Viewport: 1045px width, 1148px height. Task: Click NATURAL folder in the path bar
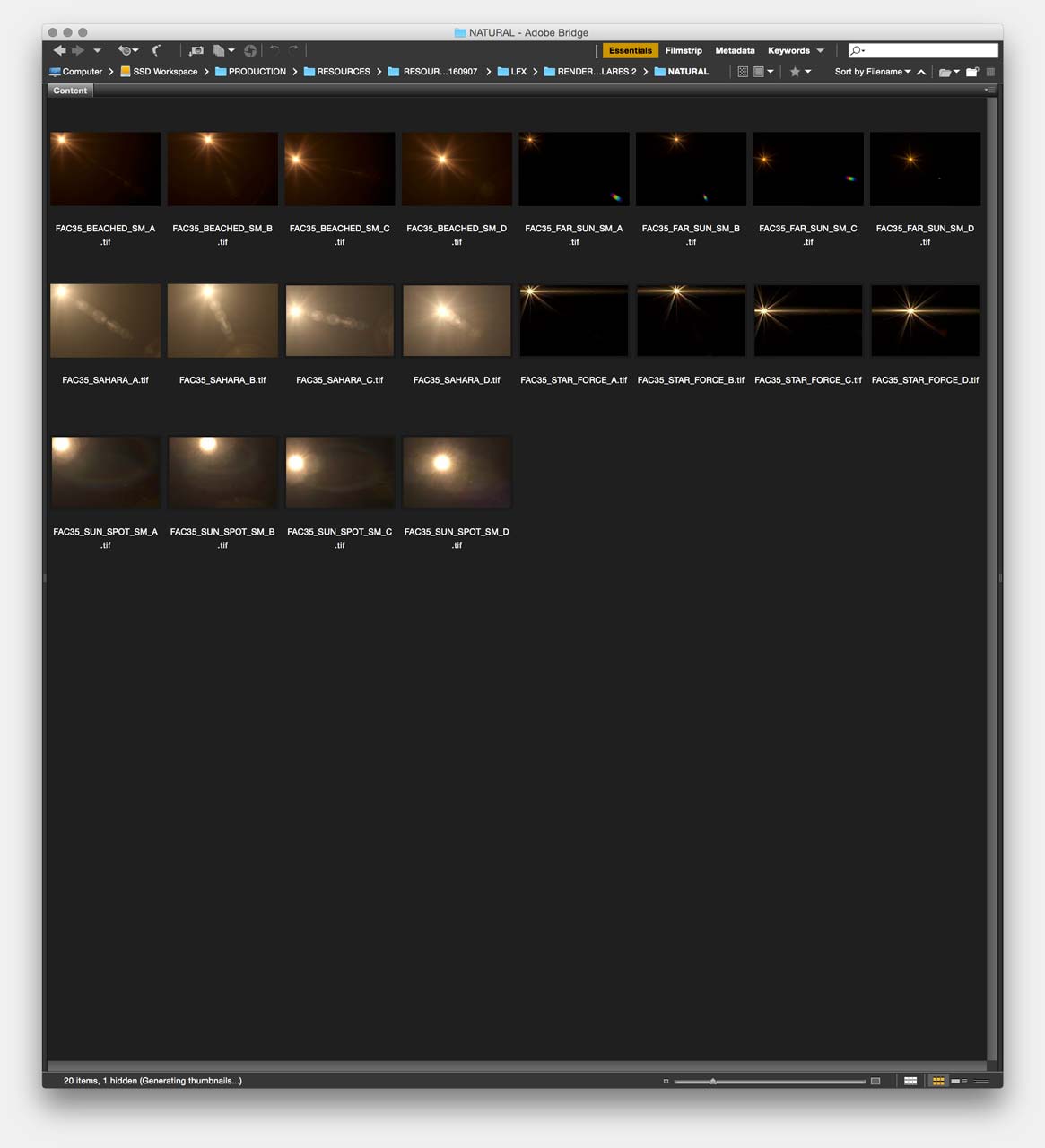(x=682, y=72)
